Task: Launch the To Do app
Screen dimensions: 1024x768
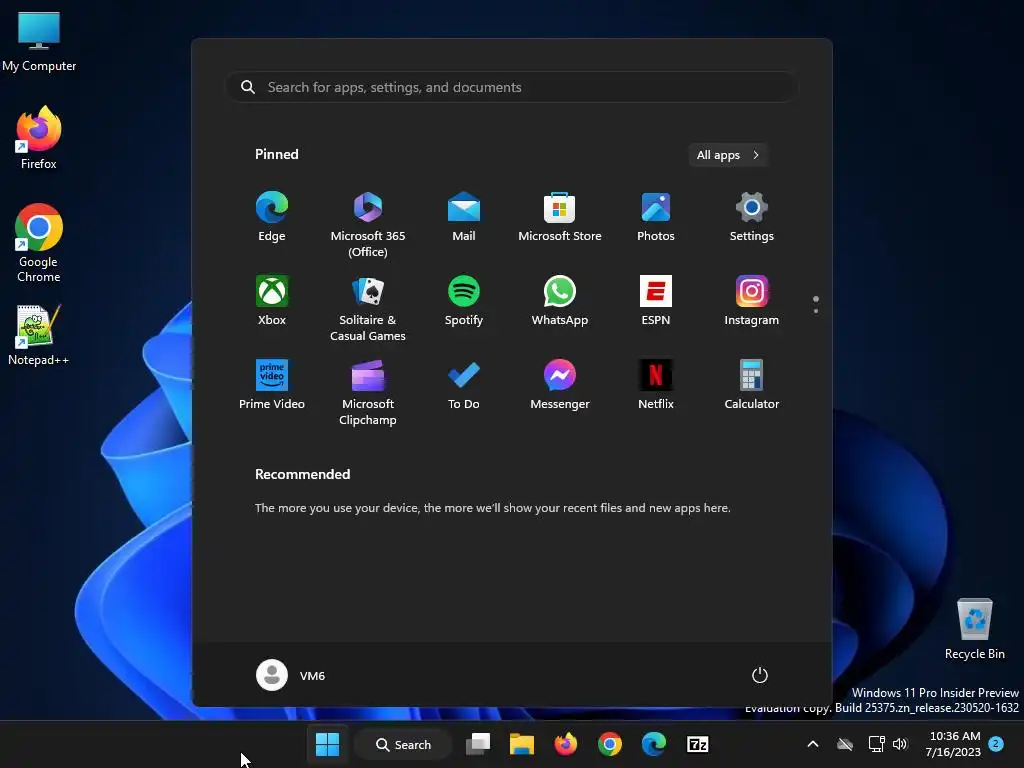Action: (x=464, y=385)
